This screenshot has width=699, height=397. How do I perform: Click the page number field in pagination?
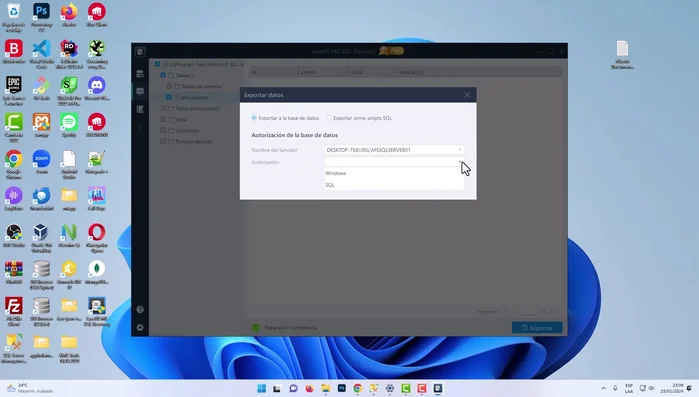coord(529,312)
